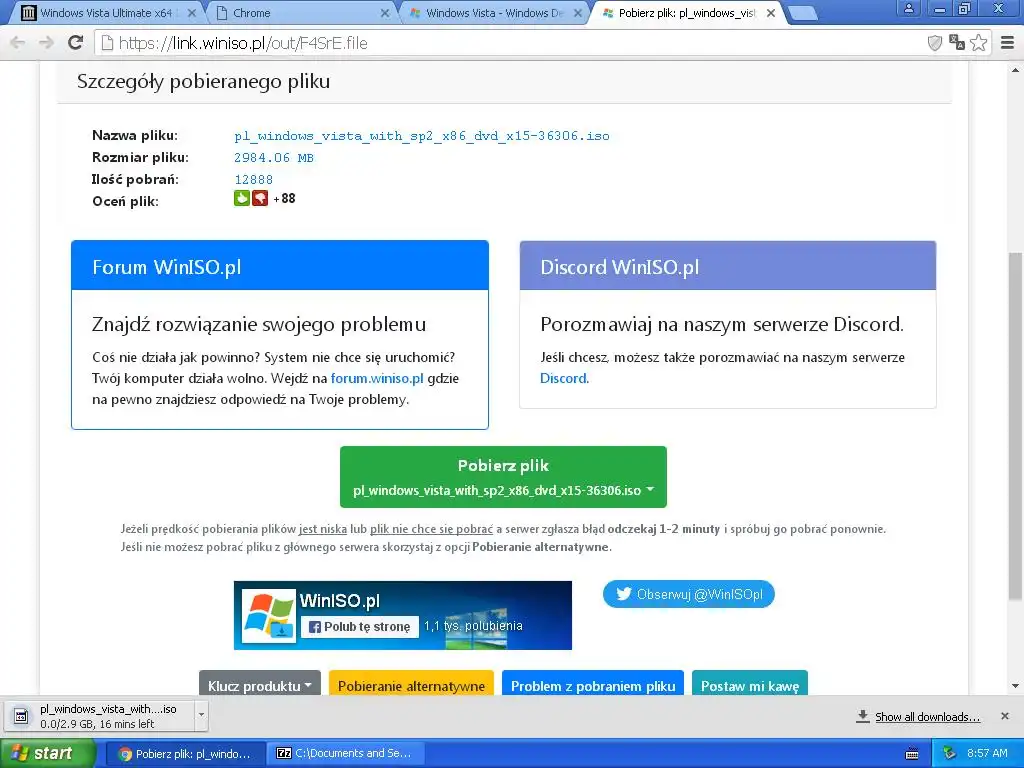Screen dimensions: 1024x768
Task: Select the 7z Documents and Se taskbar item
Action: click(344, 754)
